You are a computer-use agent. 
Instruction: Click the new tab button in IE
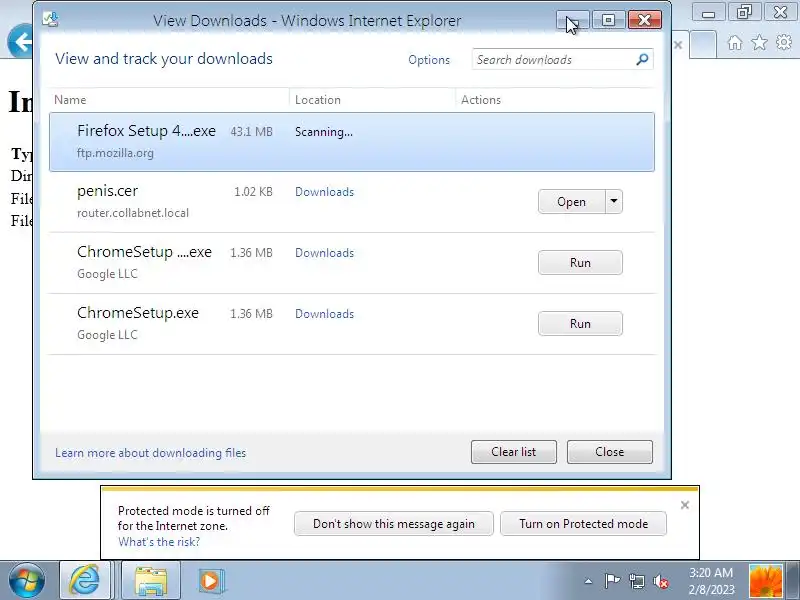coord(703,44)
